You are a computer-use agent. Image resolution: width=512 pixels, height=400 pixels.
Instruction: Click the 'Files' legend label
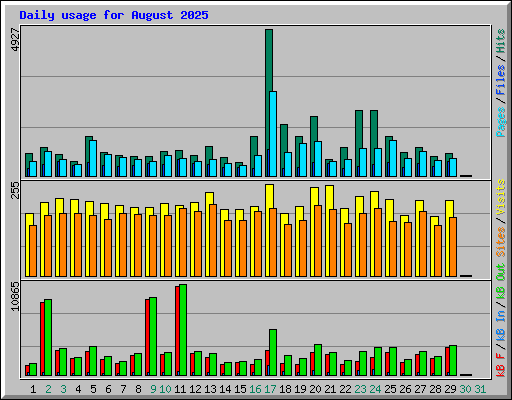click(x=501, y=80)
